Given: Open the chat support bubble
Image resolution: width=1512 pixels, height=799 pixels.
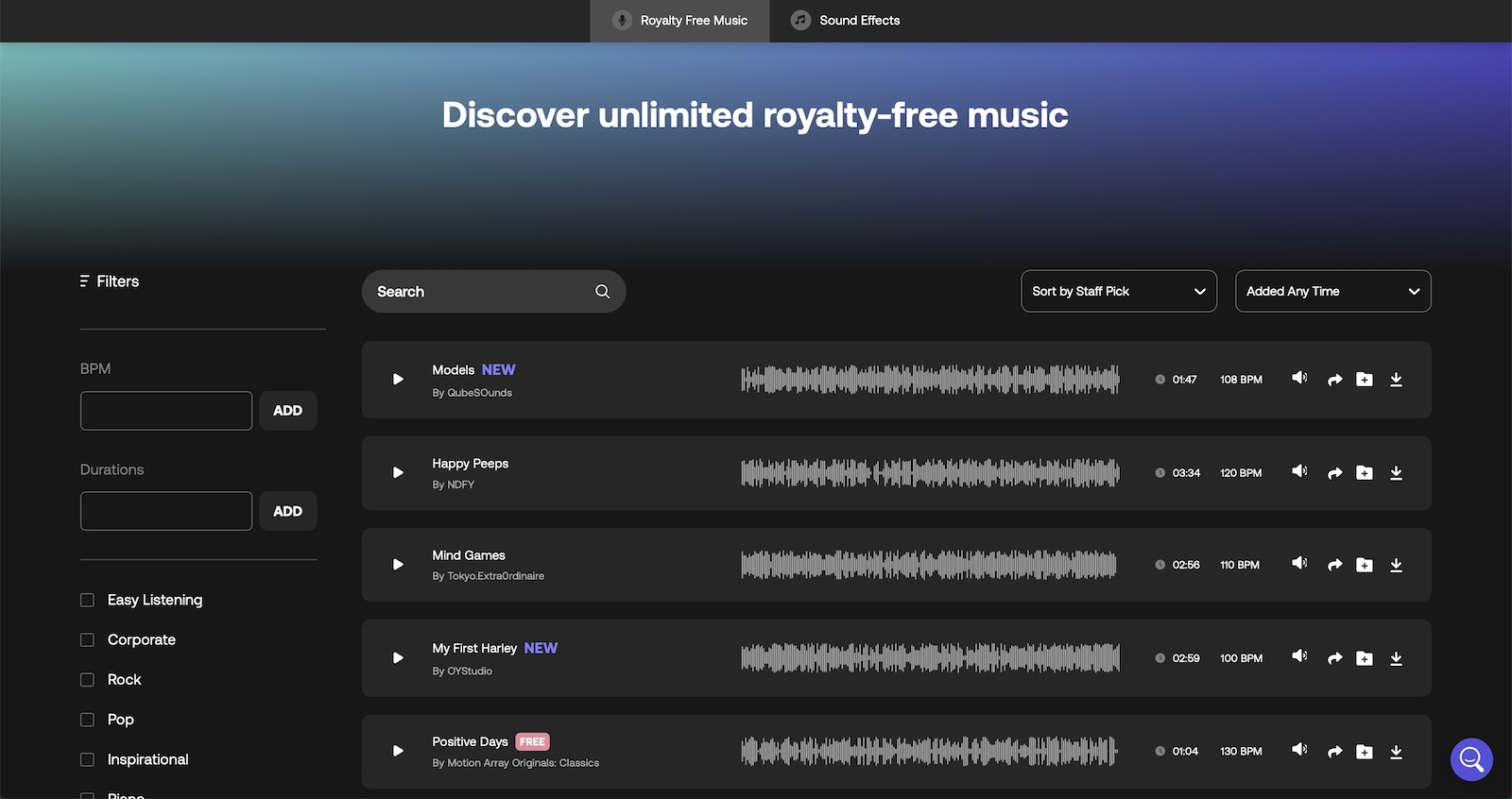Looking at the screenshot, I should pos(1470,759).
